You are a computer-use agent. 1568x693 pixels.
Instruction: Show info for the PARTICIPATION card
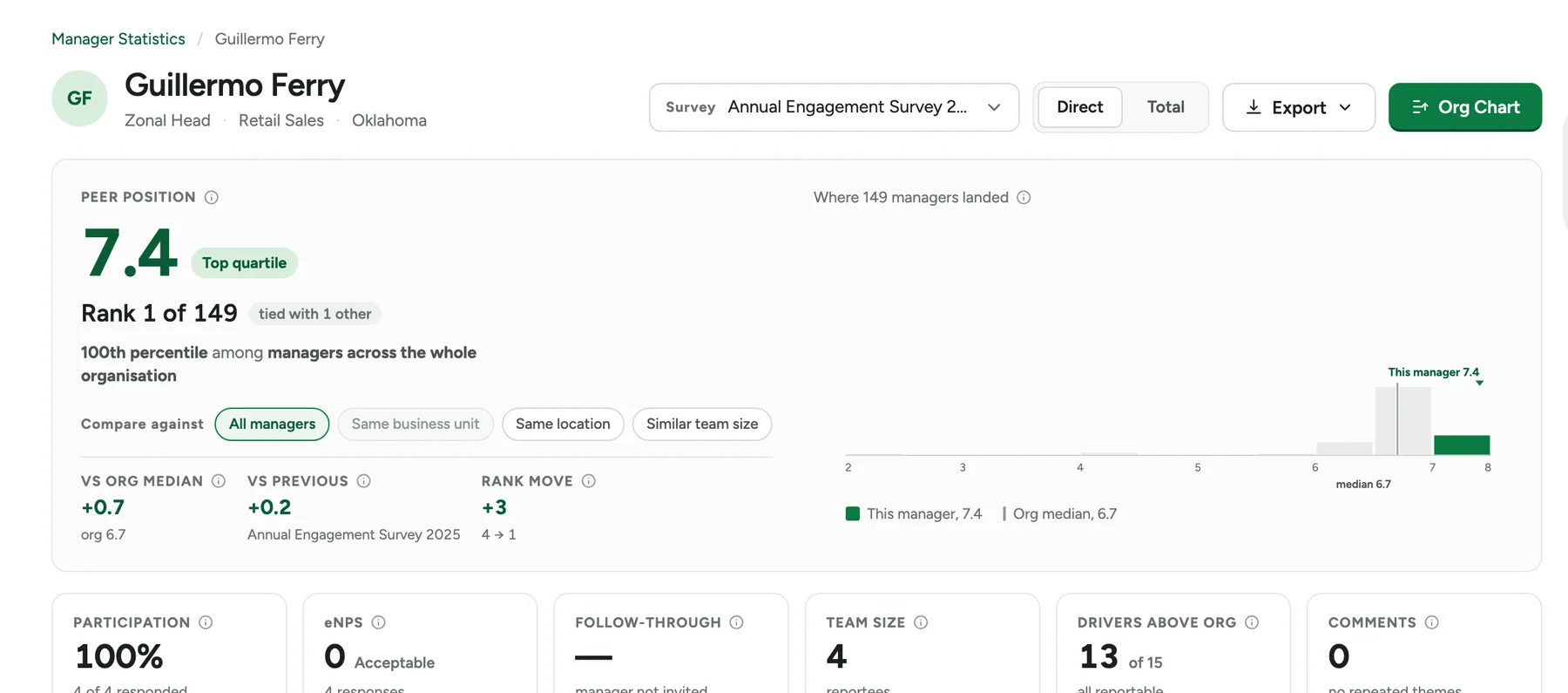[206, 622]
